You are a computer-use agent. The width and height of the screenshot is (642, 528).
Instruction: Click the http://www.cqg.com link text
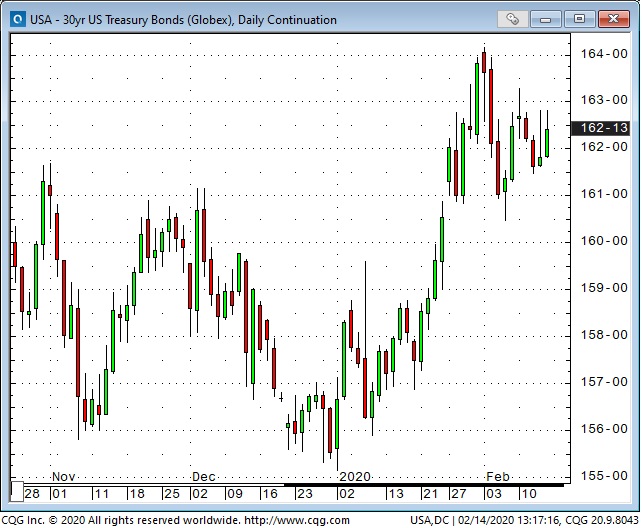(297, 521)
